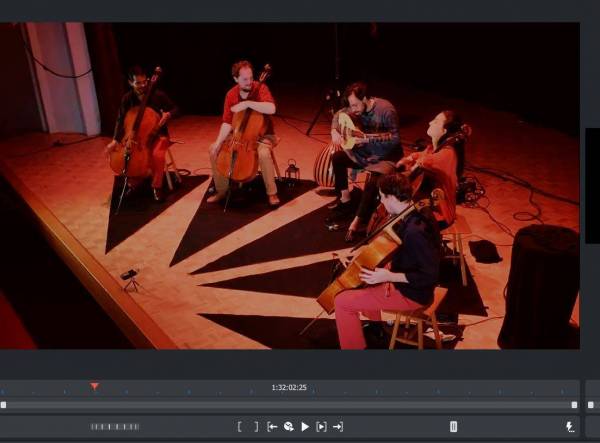Click the right handle of the zoom scrollbar
The image size is (600, 443).
pyautogui.click(x=574, y=405)
